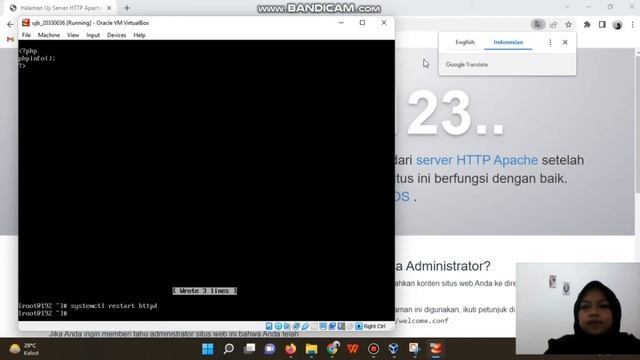This screenshot has height=360, width=640.
Task: Open the Teams chat taskbar icon
Action: (x=270, y=349)
